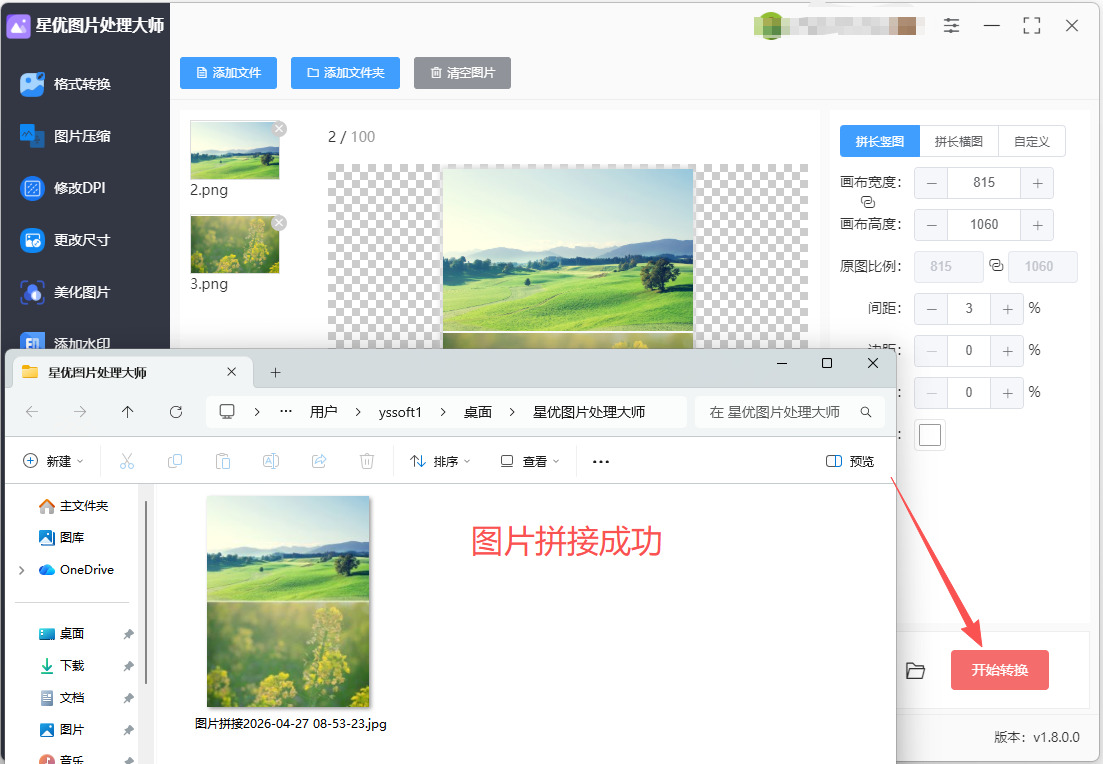
Task: Open the 修改DPI tool
Action: (63, 188)
